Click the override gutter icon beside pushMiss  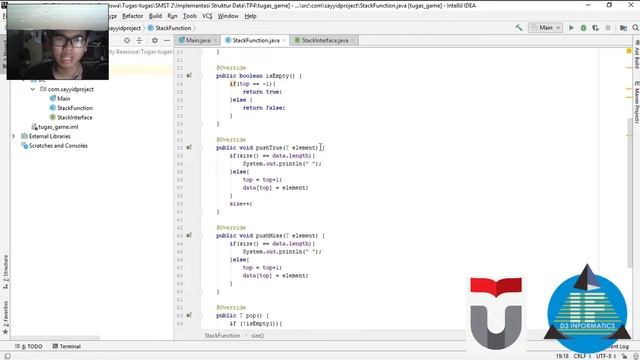[189, 236]
